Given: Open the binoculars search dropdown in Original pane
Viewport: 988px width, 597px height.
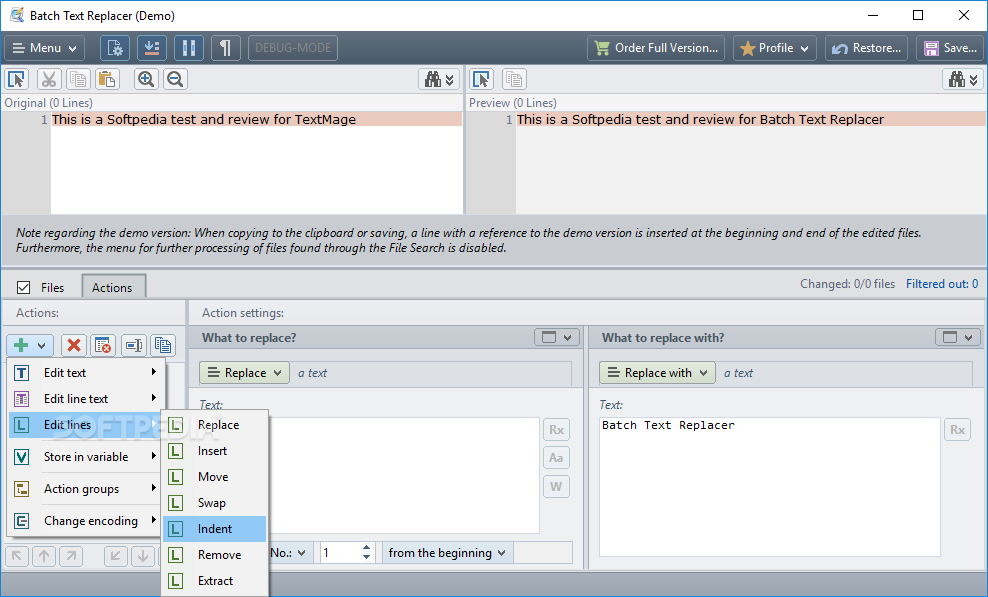Looking at the screenshot, I should [x=439, y=79].
